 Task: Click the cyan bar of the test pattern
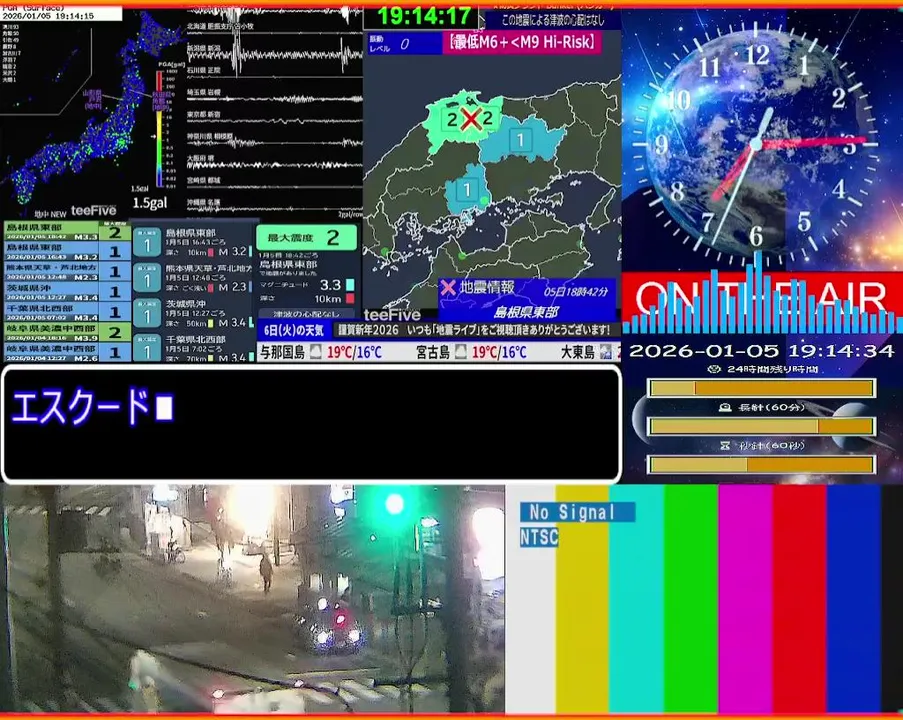coord(636,599)
